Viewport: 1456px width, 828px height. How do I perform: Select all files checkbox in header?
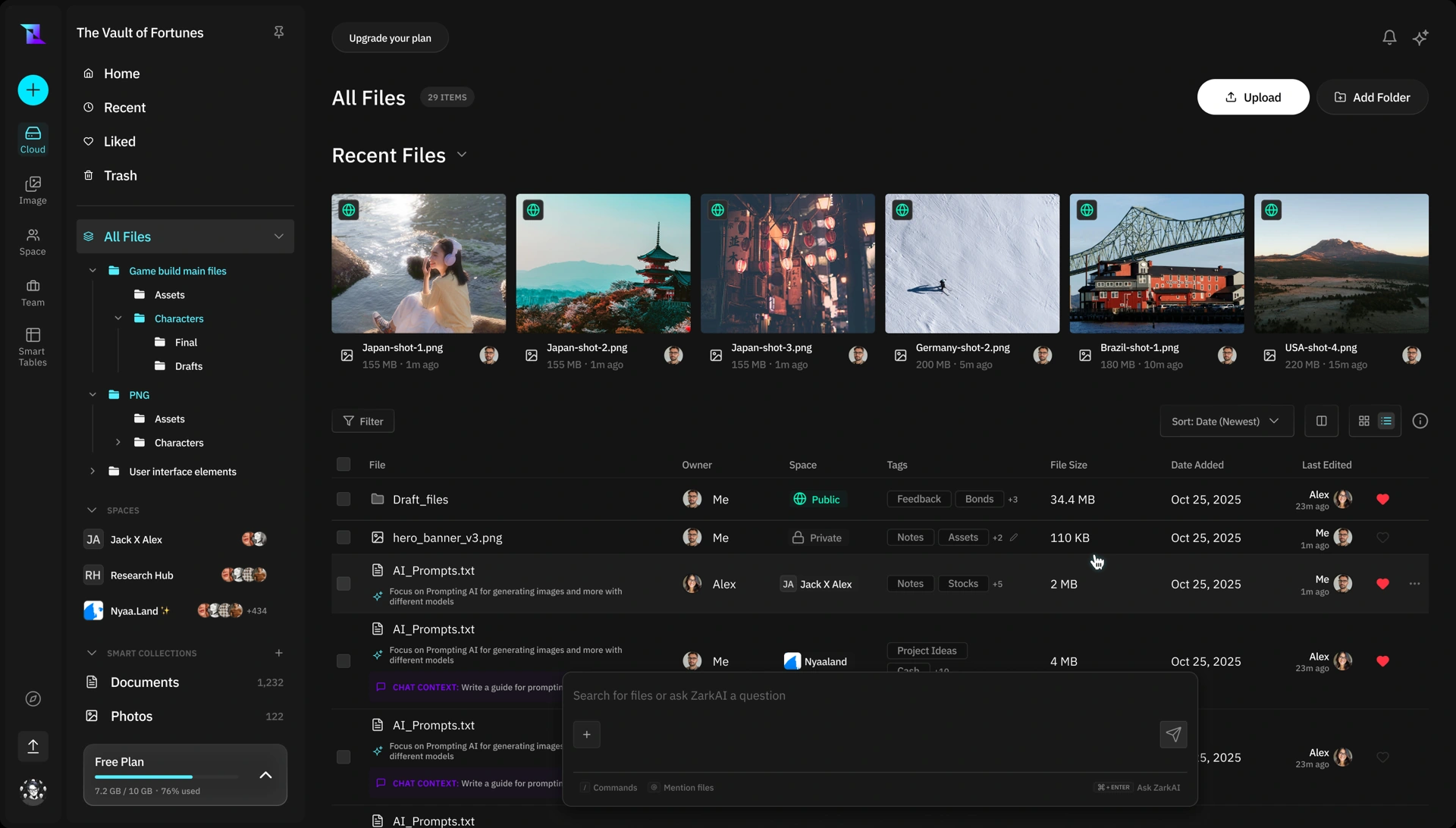(x=344, y=464)
